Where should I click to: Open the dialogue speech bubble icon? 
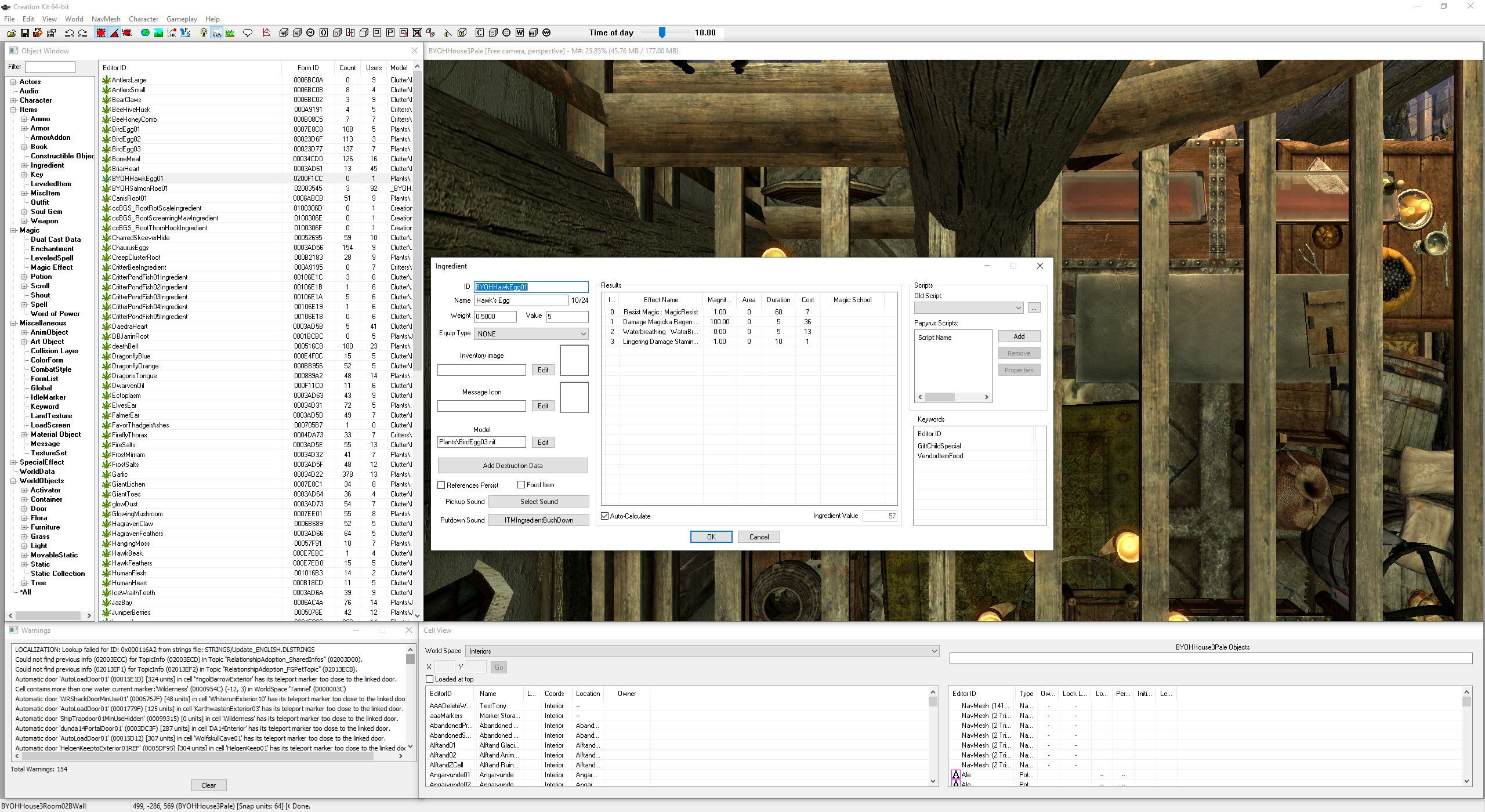(x=248, y=33)
